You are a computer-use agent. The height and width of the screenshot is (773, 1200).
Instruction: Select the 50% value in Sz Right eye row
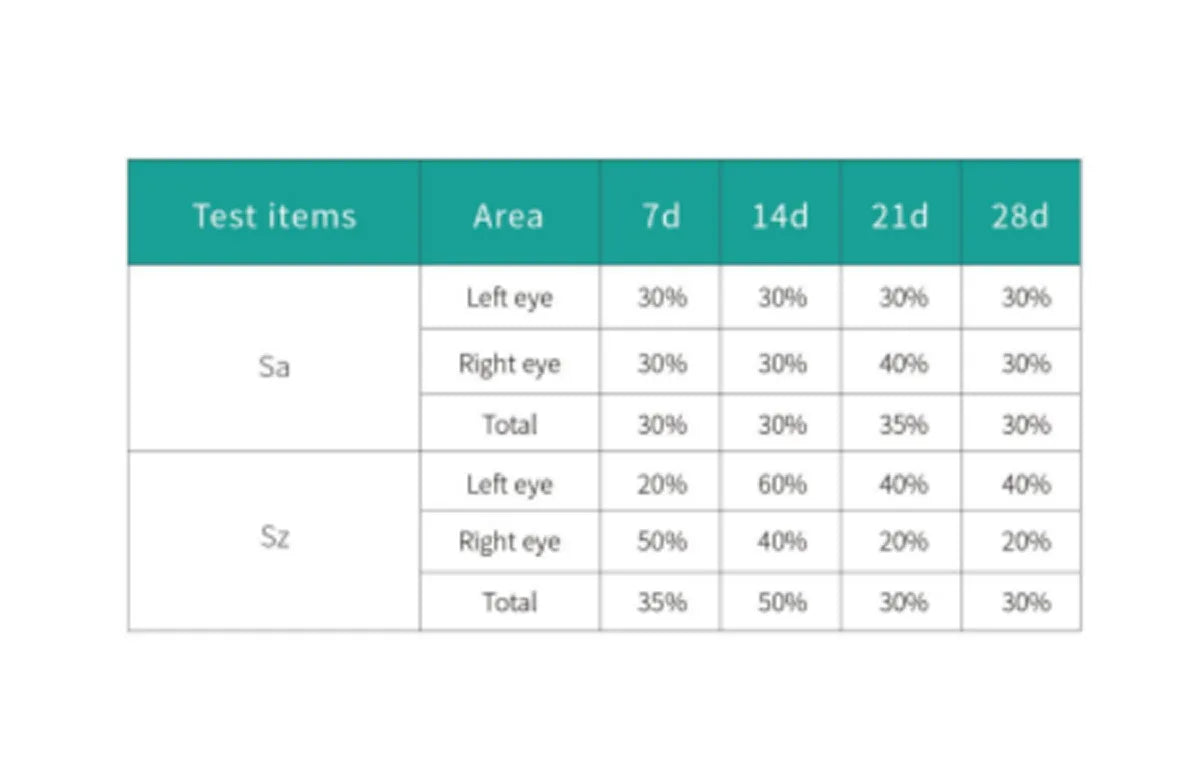click(x=662, y=542)
